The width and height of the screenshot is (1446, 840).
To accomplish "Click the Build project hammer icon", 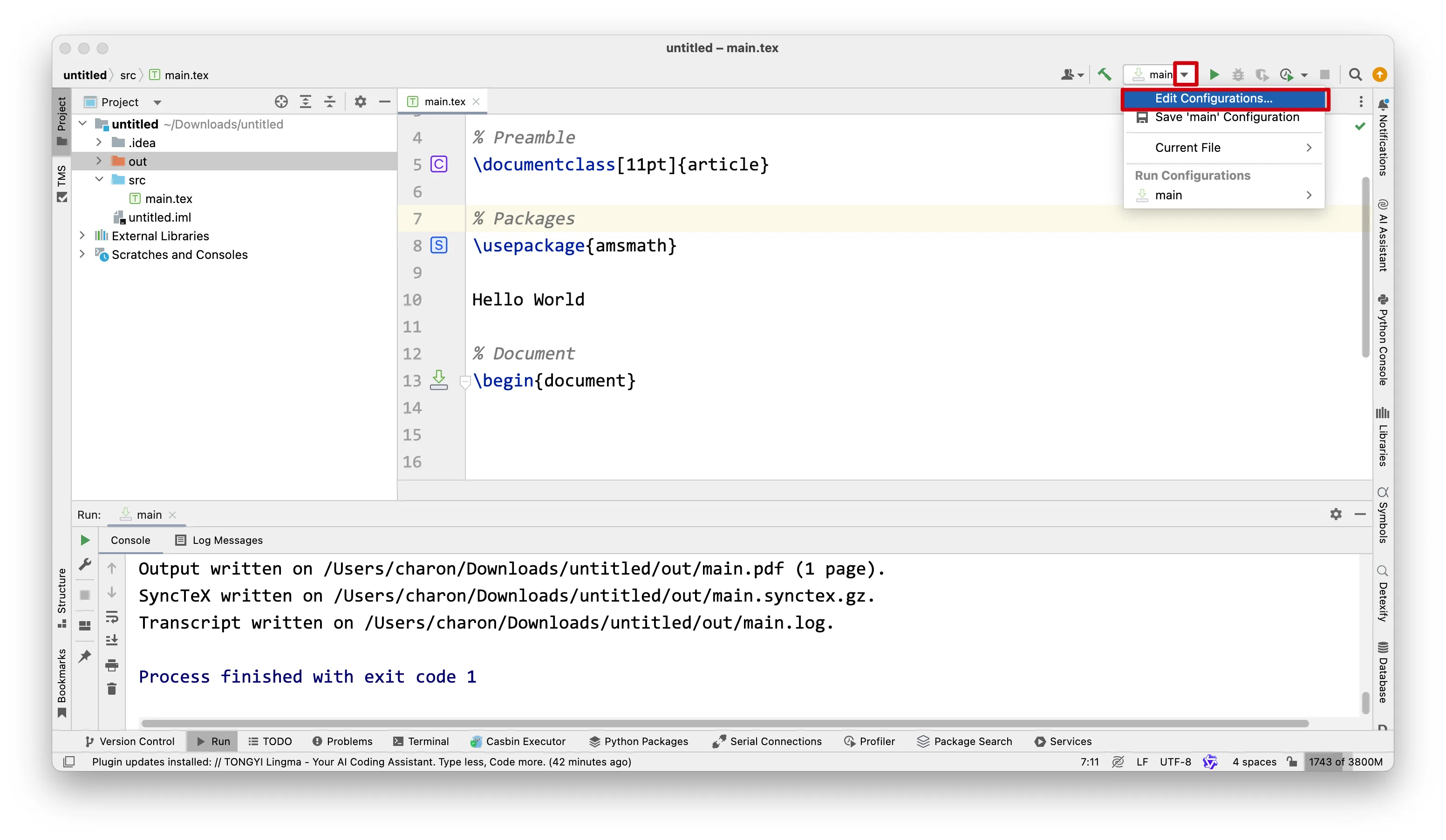I will (1104, 75).
